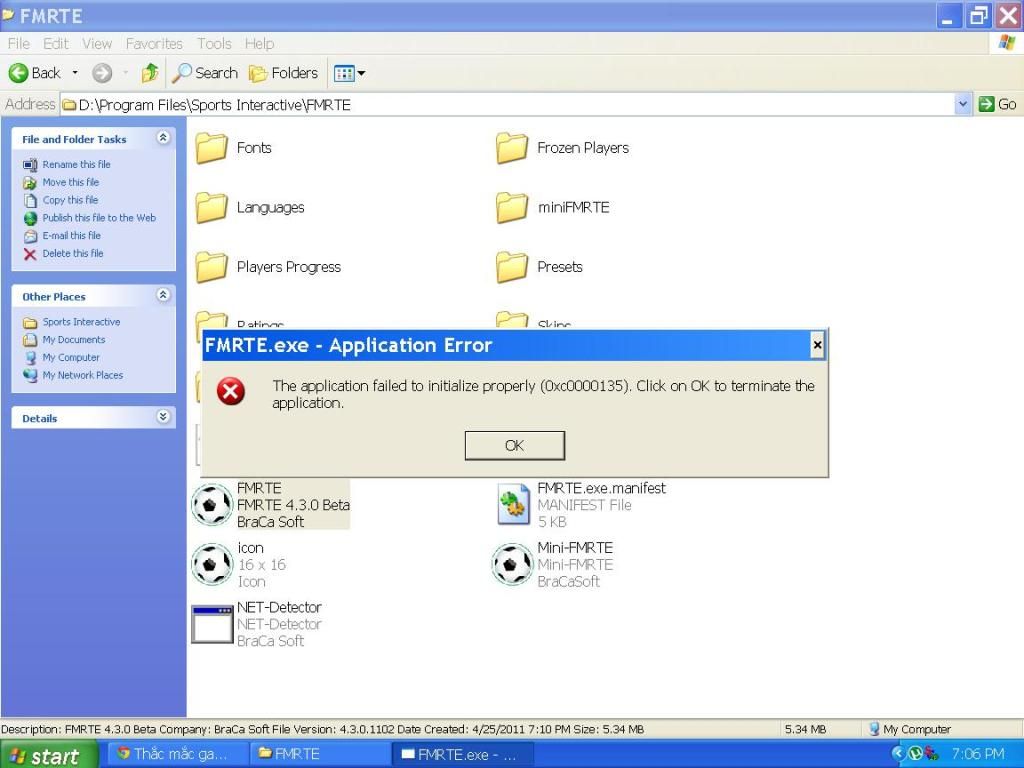Click the system tray clock 7:06 PM

[x=978, y=754]
